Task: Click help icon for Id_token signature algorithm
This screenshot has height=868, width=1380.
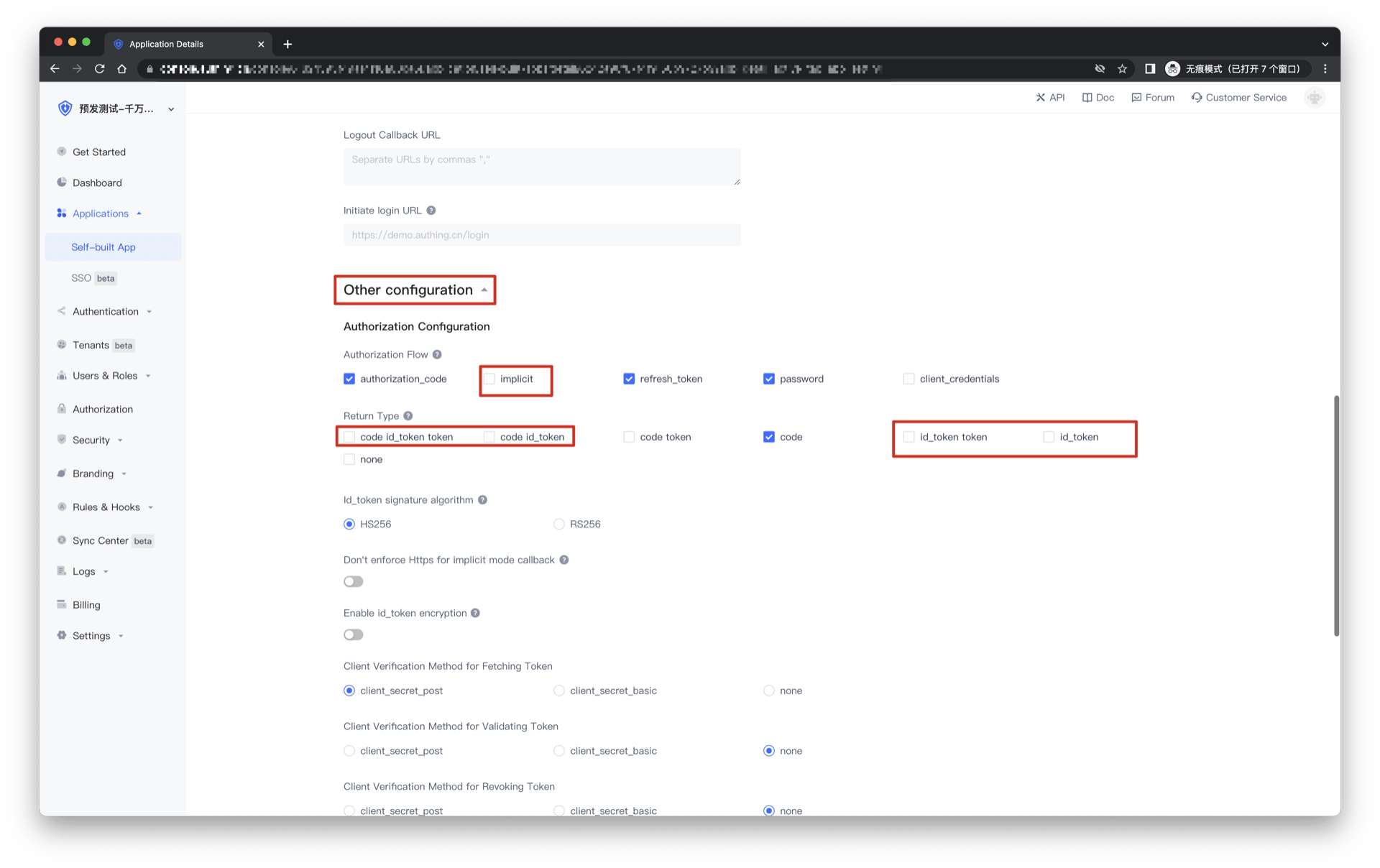Action: click(x=482, y=500)
